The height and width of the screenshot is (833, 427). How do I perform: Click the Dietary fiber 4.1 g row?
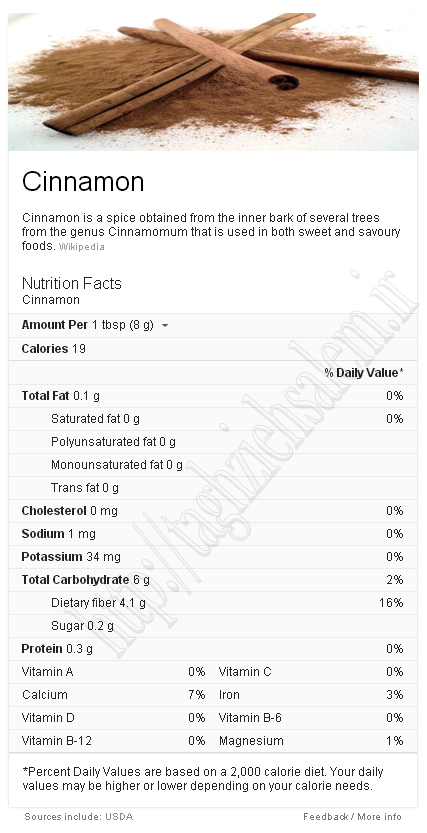coord(213,603)
